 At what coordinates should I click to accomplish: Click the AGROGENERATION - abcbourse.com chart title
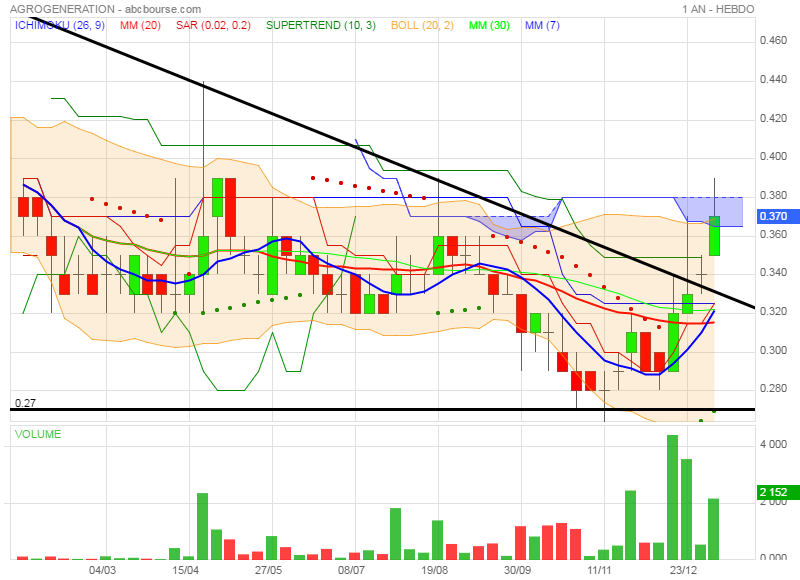click(x=106, y=9)
